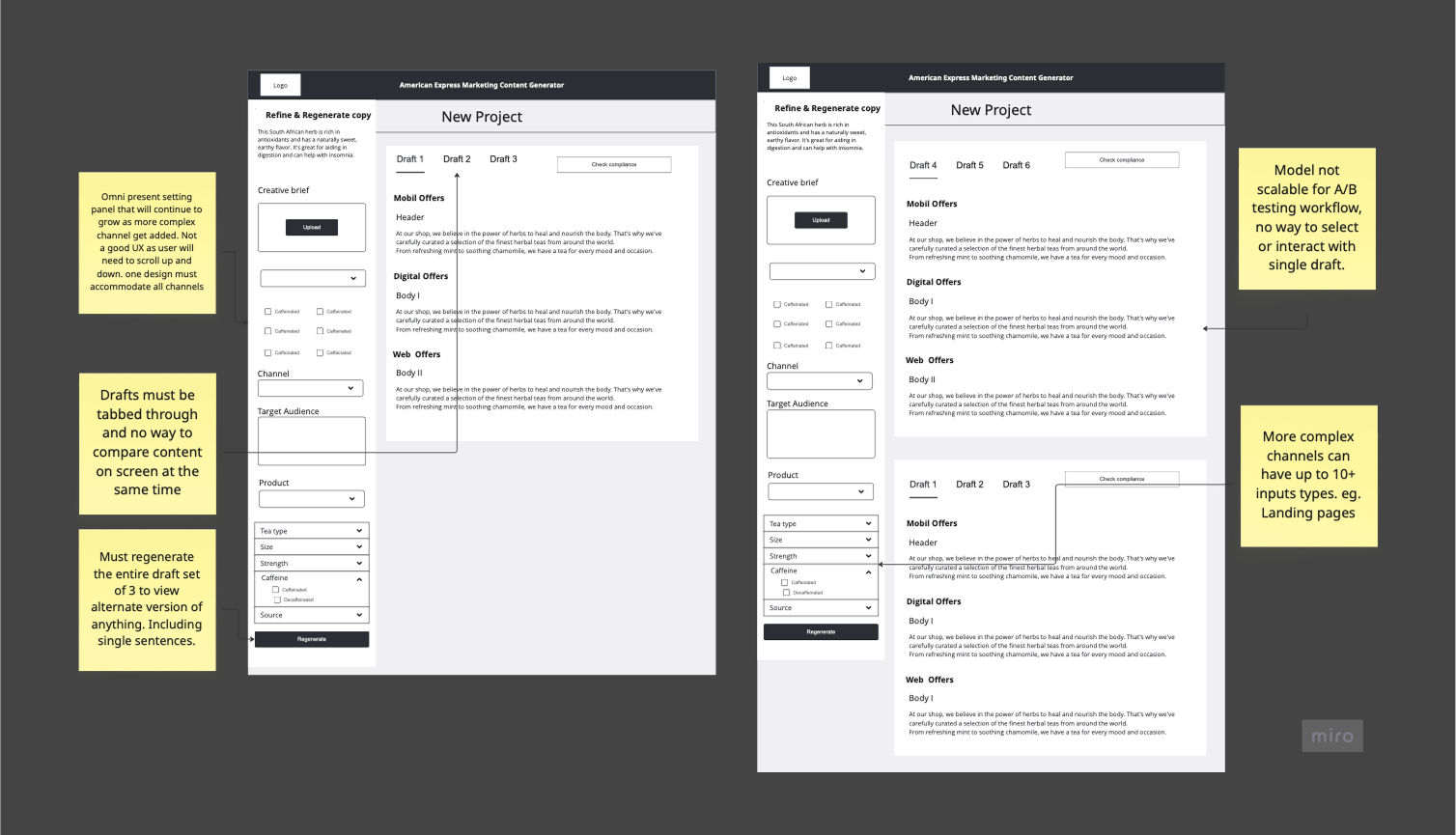Screen dimensions: 1456x835
Task: Click the miro watermark logo
Action: pyautogui.click(x=1331, y=735)
